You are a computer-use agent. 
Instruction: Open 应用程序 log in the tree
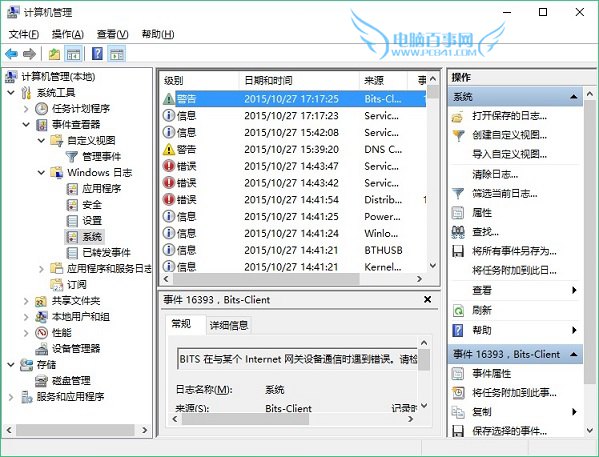point(101,188)
